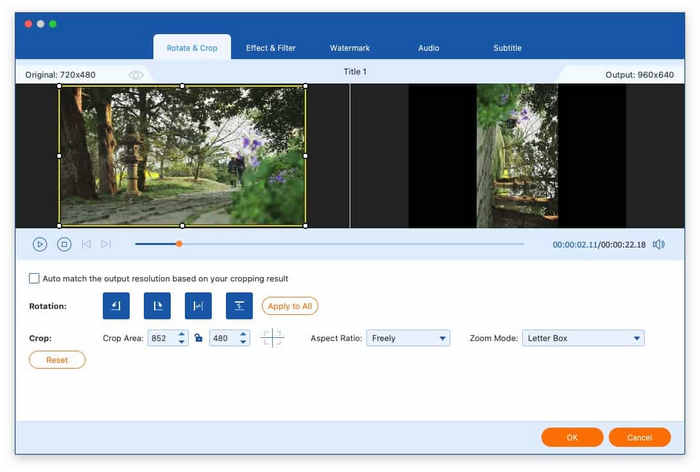Increase crop width with stepper arrow

[x=181, y=334]
